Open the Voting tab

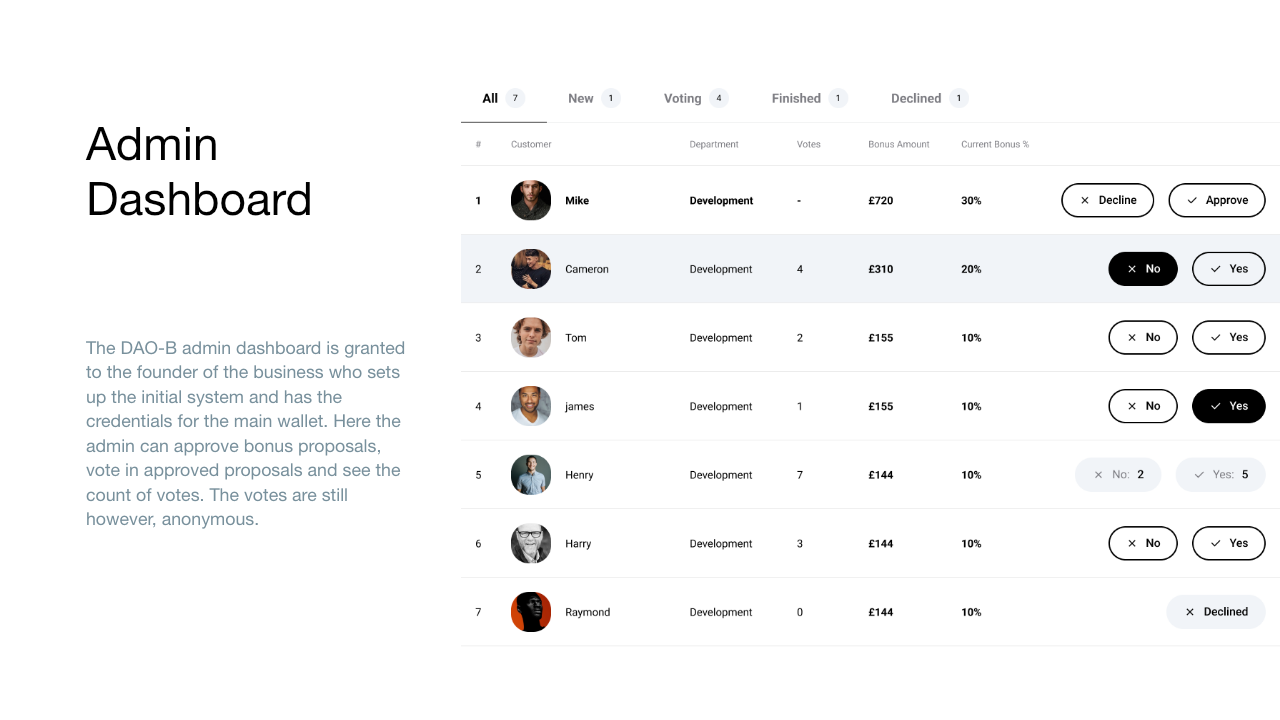coord(696,98)
